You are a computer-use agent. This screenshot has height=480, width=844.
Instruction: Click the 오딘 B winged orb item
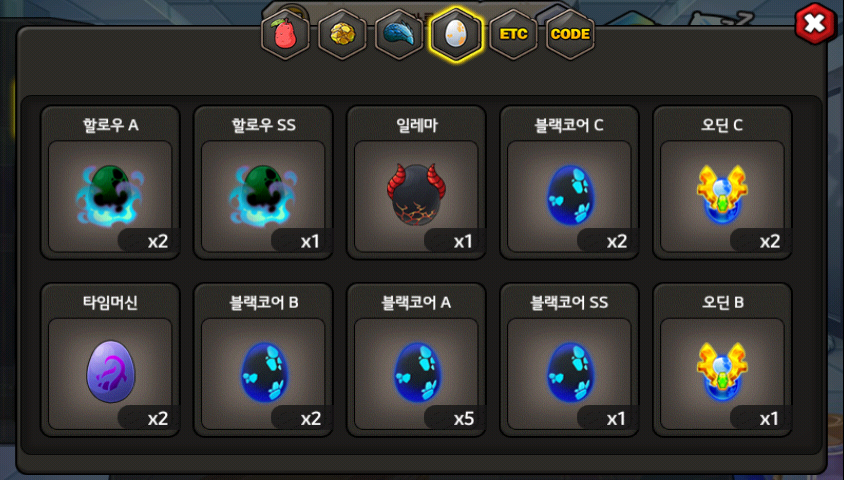[x=722, y=372]
